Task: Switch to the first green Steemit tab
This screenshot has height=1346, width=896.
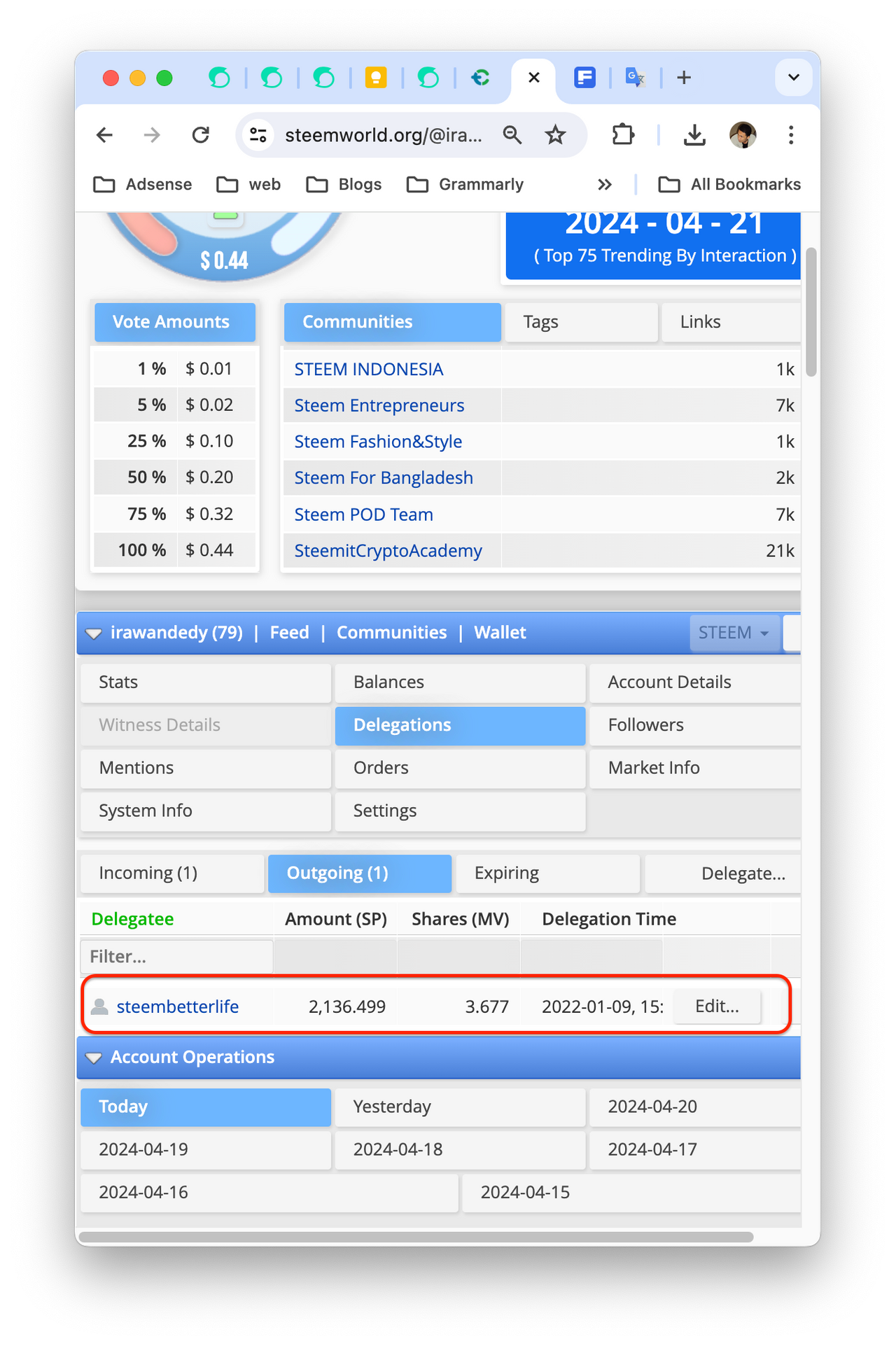Action: pyautogui.click(x=220, y=78)
